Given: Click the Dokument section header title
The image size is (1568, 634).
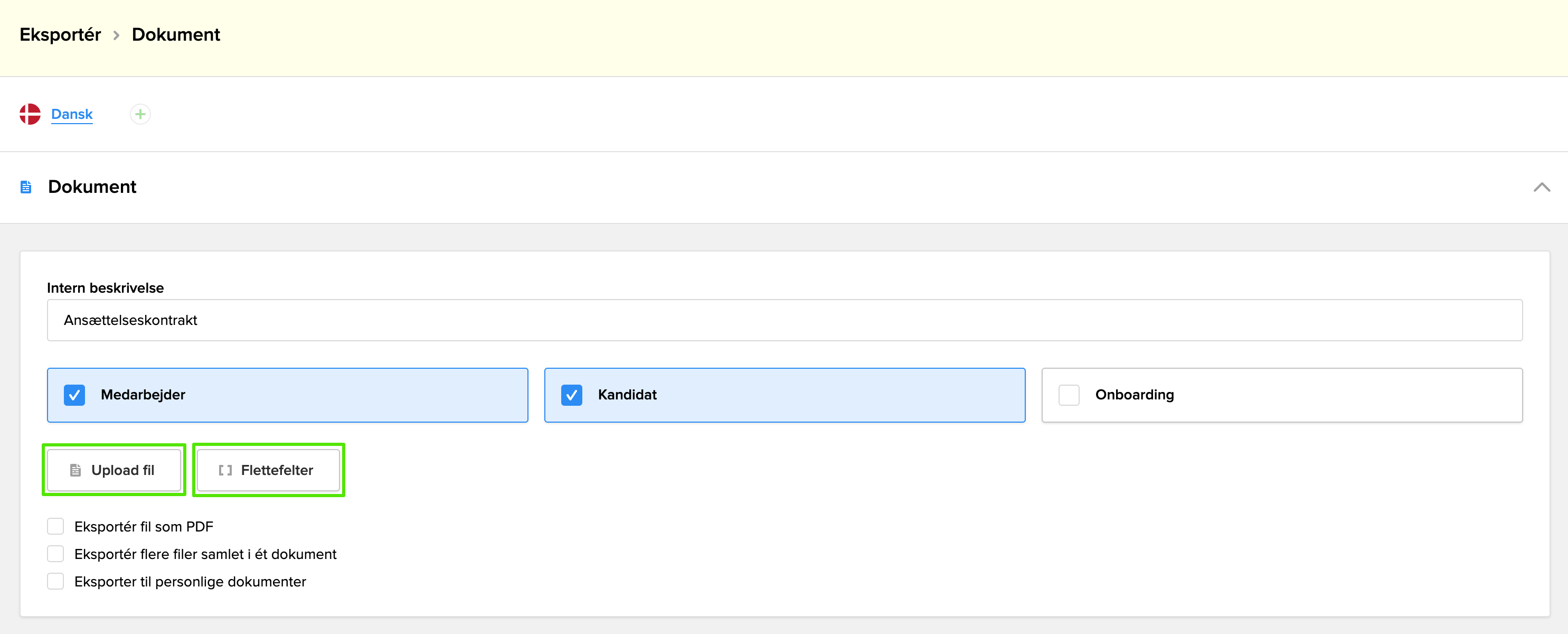Looking at the screenshot, I should pyautogui.click(x=92, y=187).
